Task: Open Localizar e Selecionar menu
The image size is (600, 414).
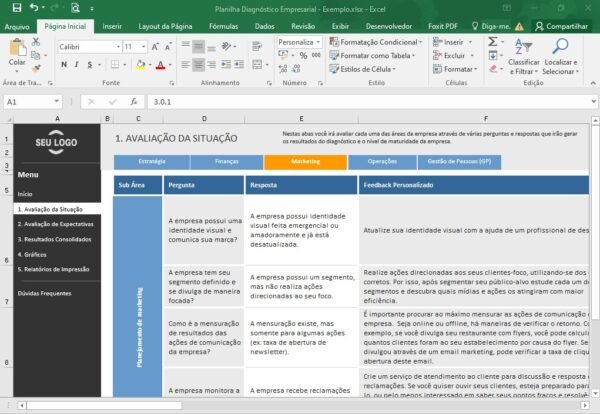Action: pyautogui.click(x=561, y=57)
